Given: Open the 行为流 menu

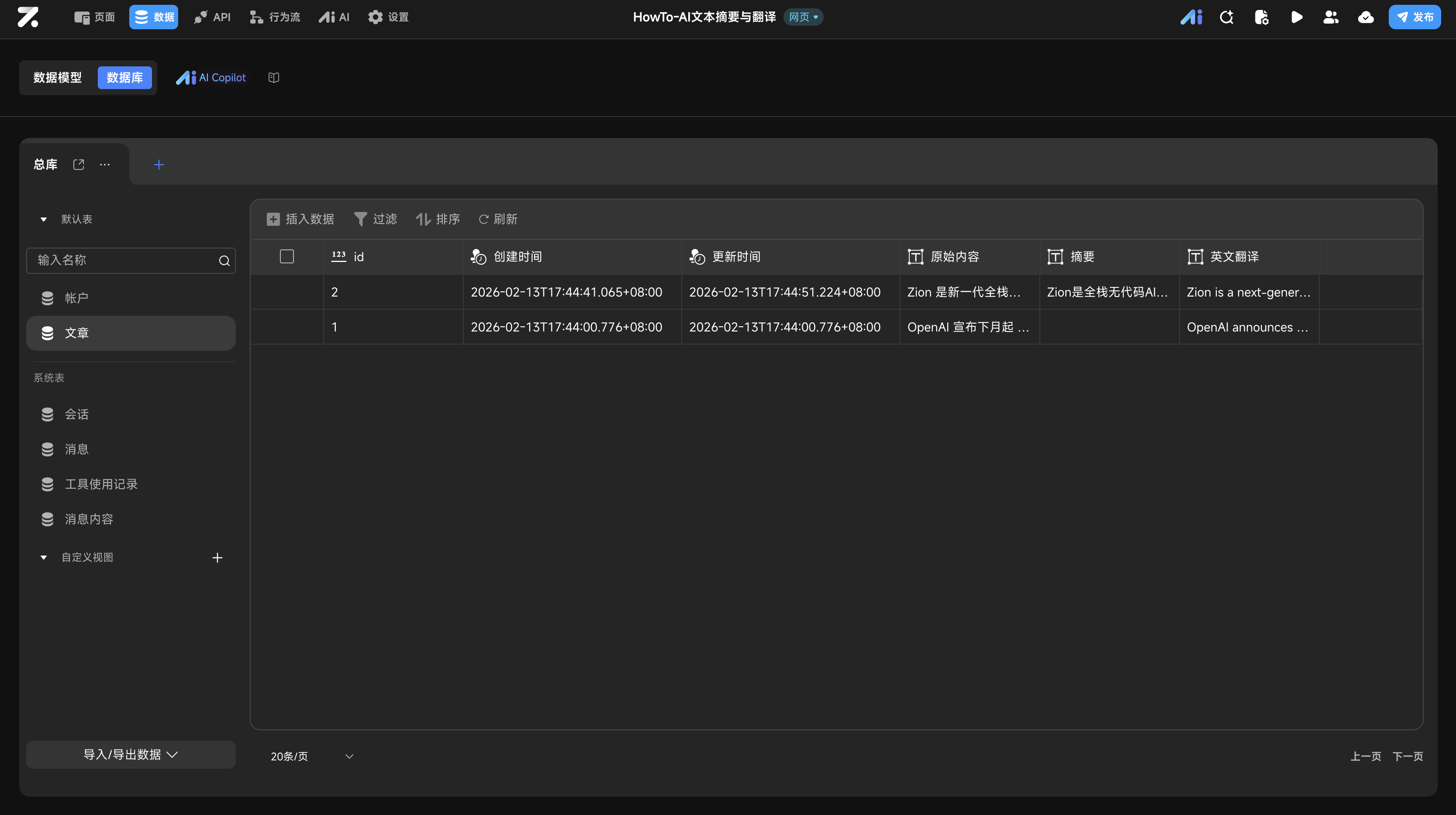Looking at the screenshot, I should 275,17.
